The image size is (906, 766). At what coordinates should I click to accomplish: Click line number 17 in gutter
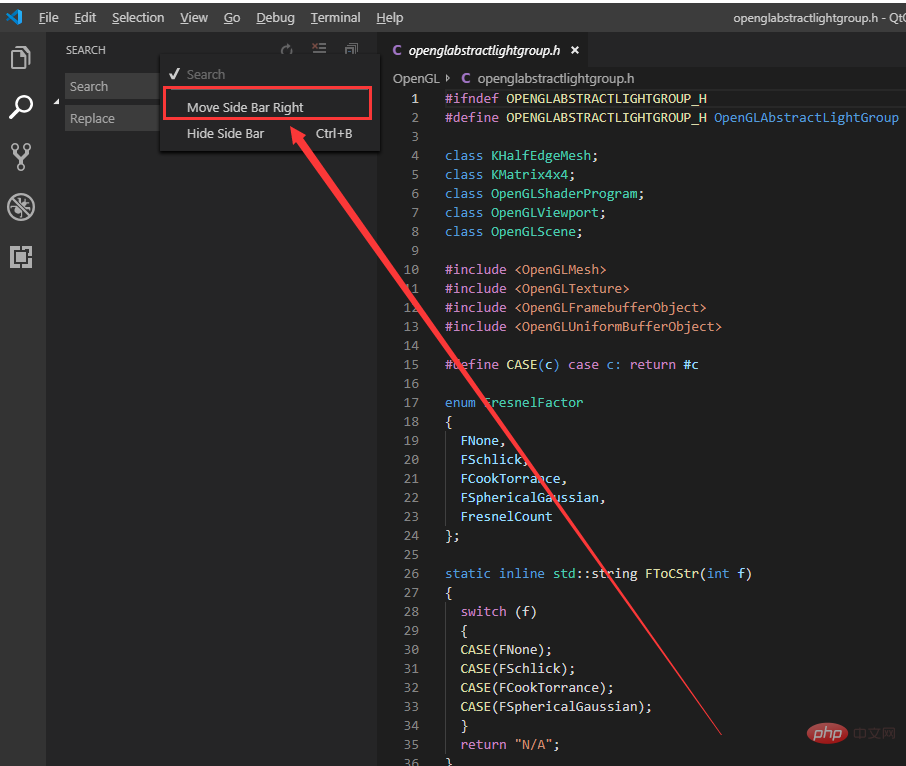(411, 403)
